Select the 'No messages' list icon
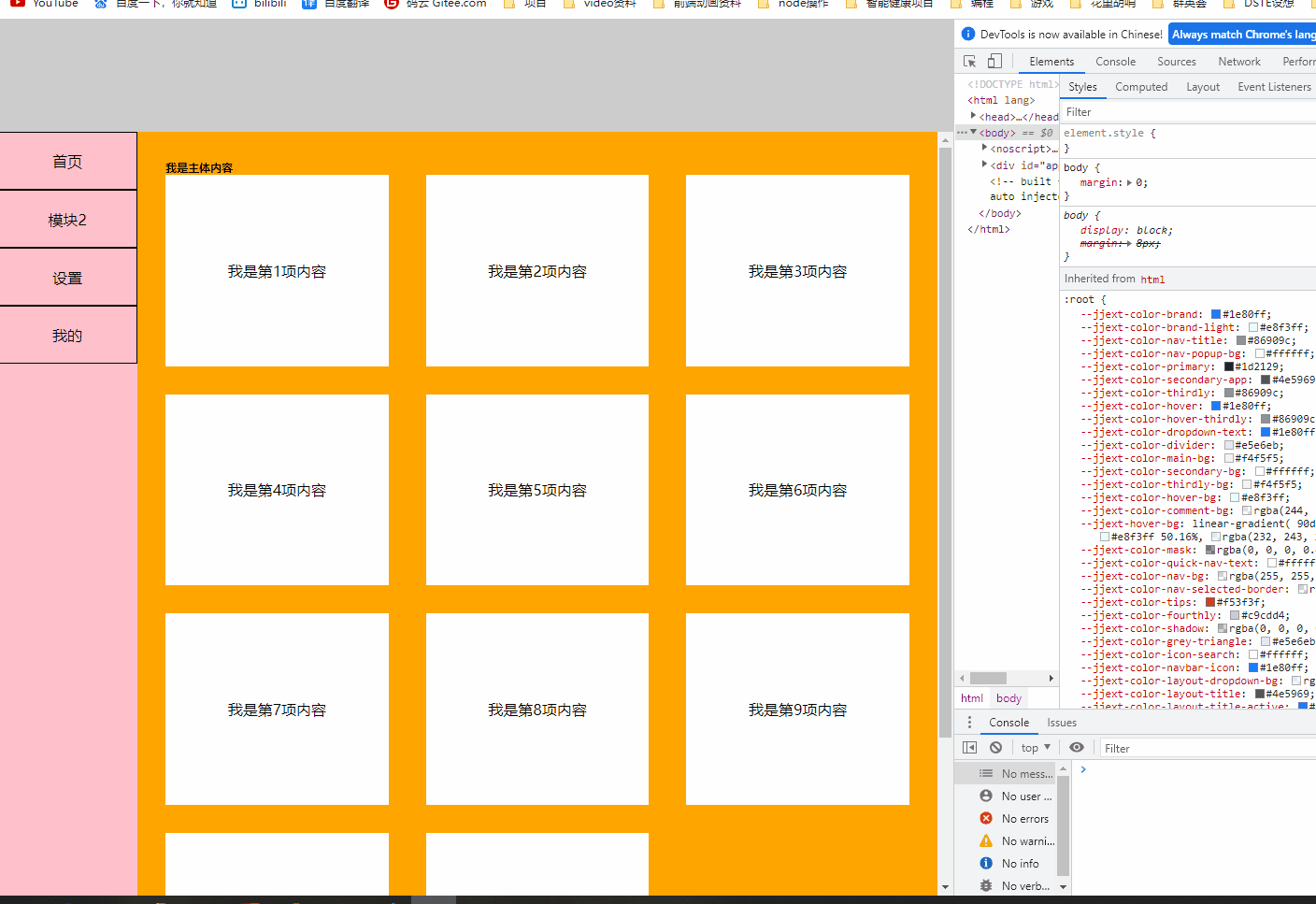The image size is (1316, 904). (x=986, y=773)
